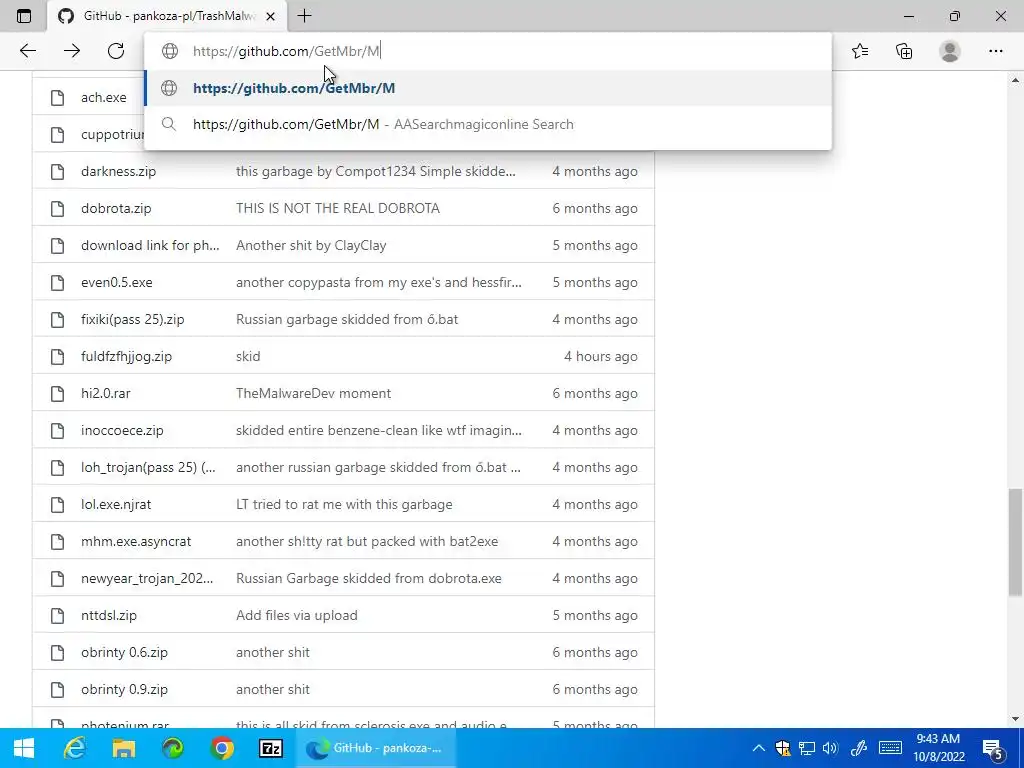Open the mhm.exe.asyncrat file

point(136,541)
